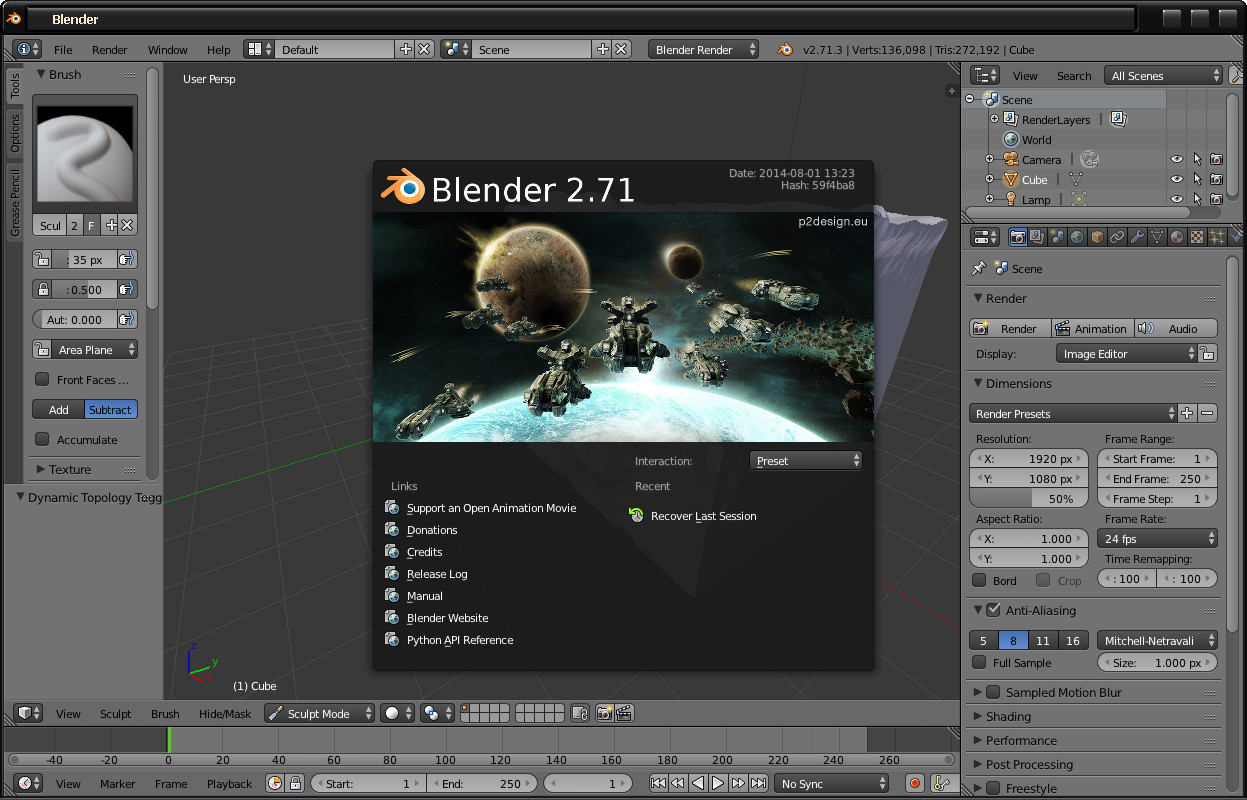This screenshot has width=1247, height=800.
Task: Open the Outliner editor type selector icon
Action: 986,75
